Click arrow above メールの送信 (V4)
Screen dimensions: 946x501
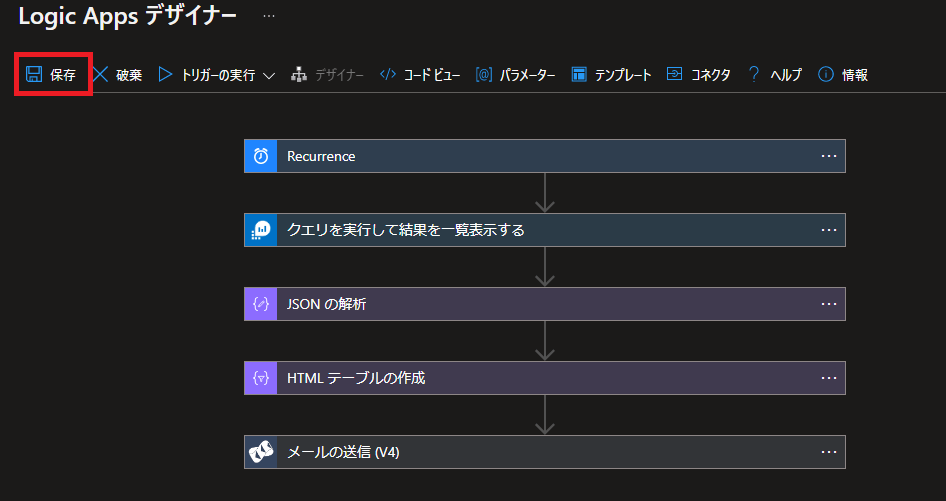[545, 415]
